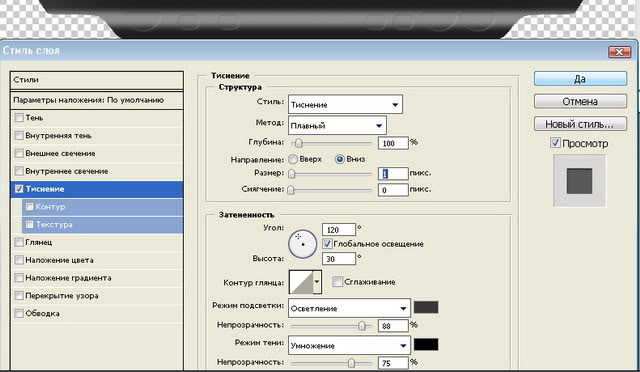Enable the Сглаживание checkbox
The height and width of the screenshot is (372, 640).
click(x=337, y=282)
